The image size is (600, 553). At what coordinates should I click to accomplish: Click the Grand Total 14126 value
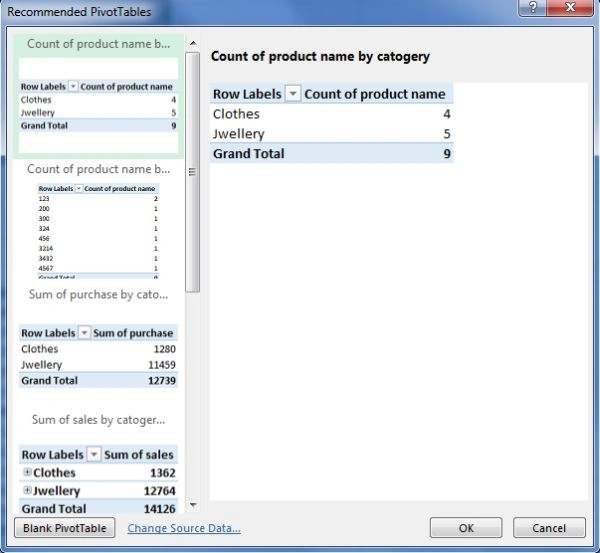(x=160, y=509)
